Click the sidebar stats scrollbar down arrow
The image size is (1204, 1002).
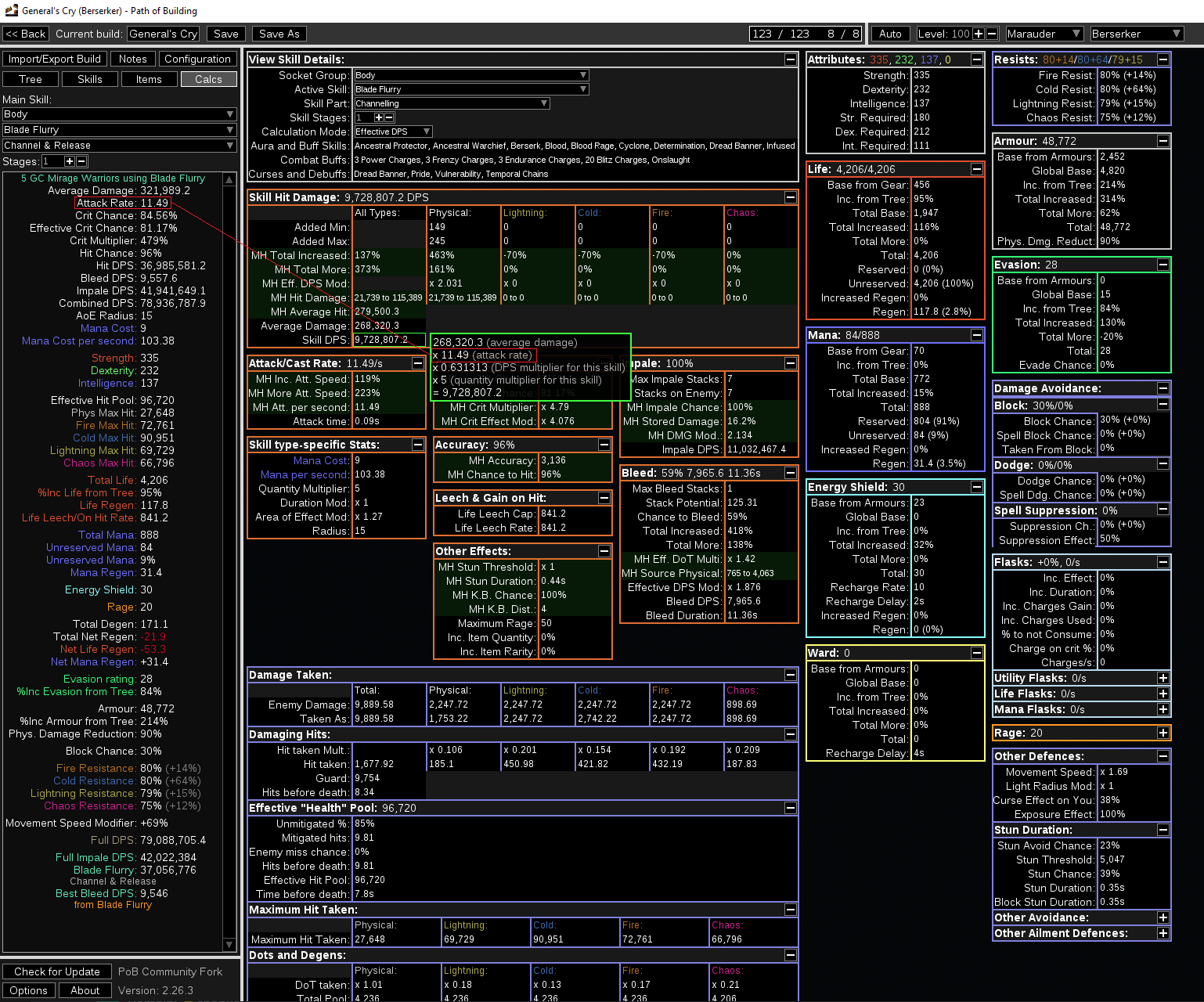click(229, 945)
